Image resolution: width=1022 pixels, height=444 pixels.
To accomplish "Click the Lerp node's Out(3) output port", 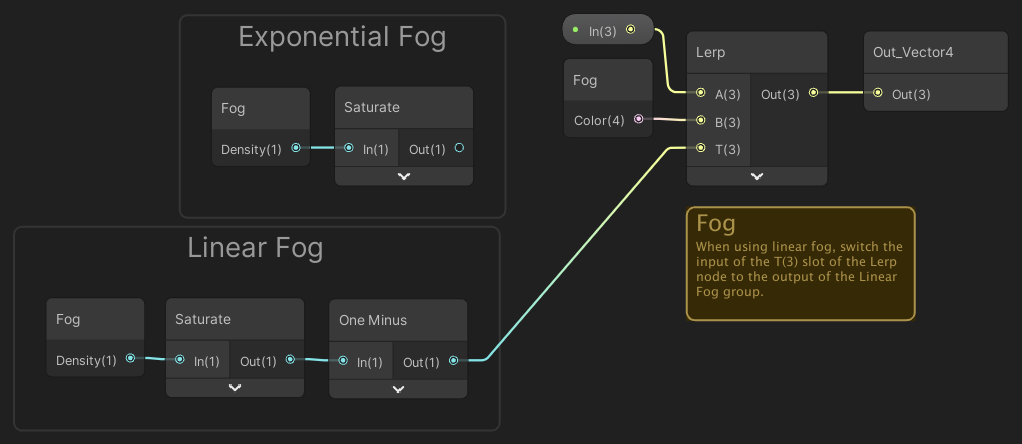I will 813,93.
